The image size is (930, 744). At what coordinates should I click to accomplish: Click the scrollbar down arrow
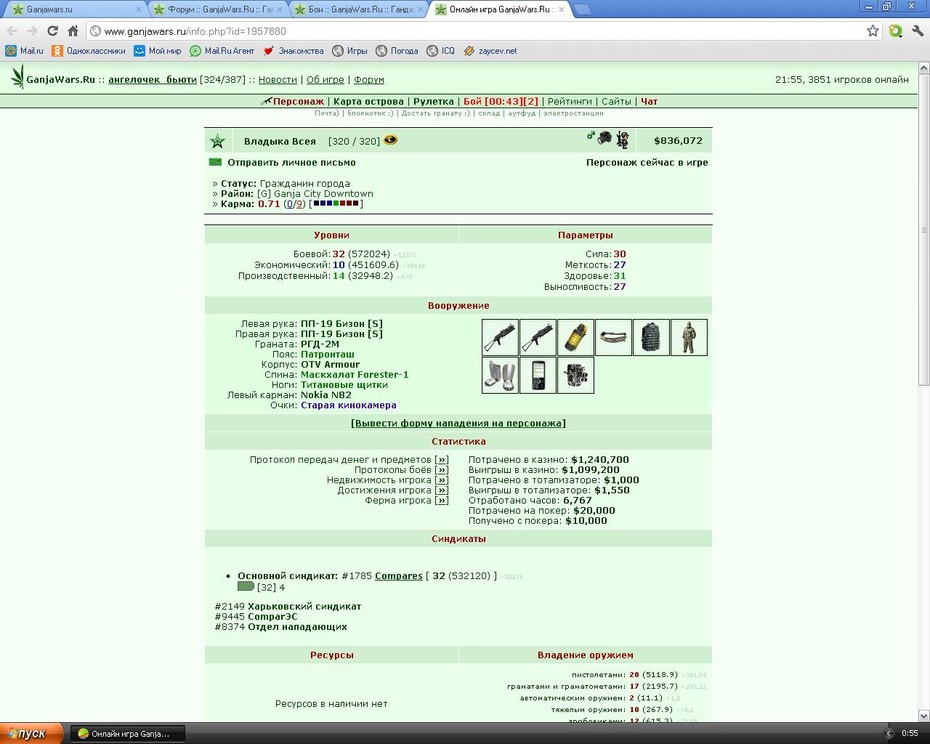(923, 716)
